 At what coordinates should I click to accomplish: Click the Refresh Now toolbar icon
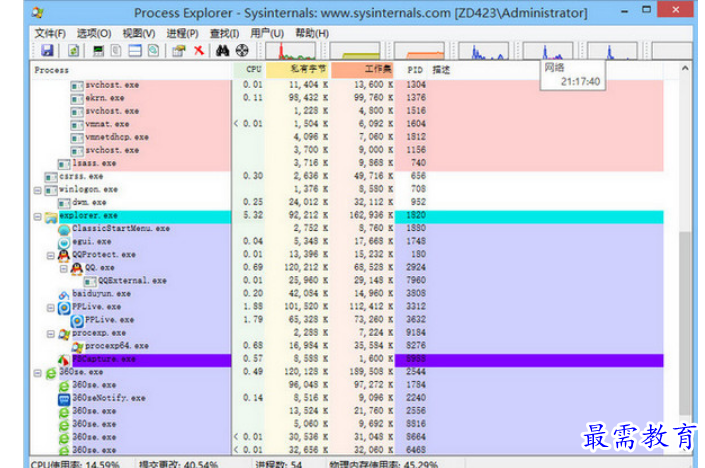pyautogui.click(x=73, y=50)
